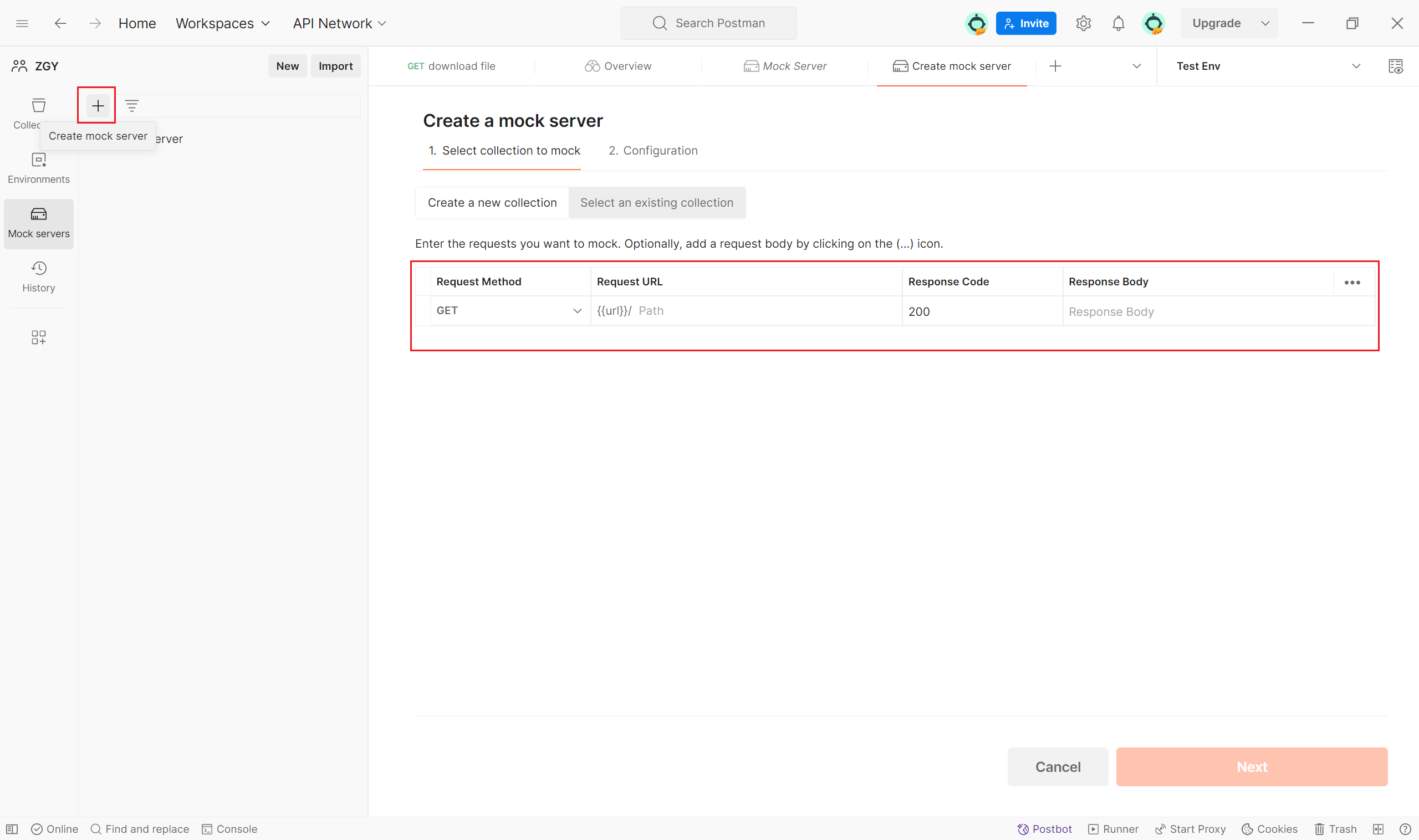
Task: Click the Home link
Action: point(137,23)
